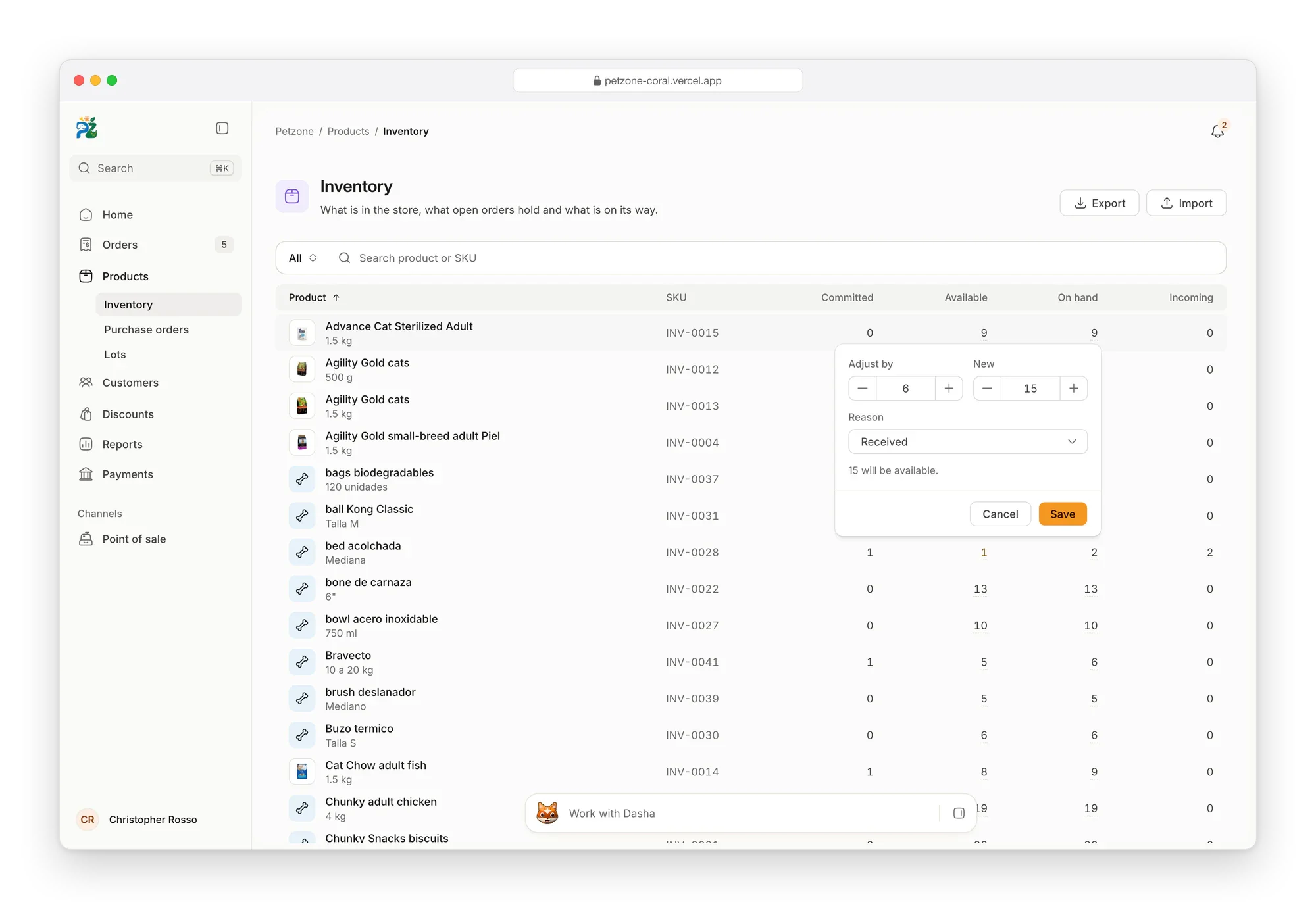The image size is (1316, 909).
Task: Click the Petzone logo
Action: (87, 128)
